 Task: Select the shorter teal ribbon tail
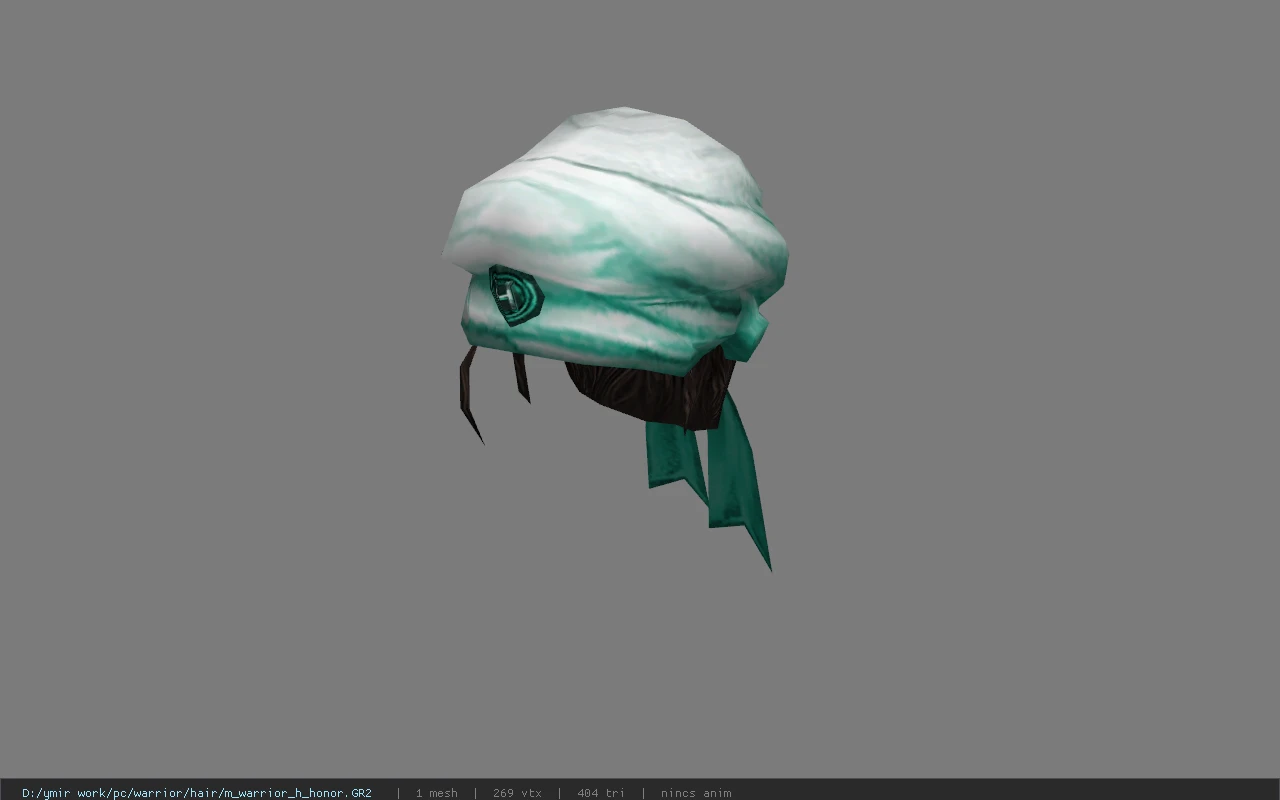676,460
